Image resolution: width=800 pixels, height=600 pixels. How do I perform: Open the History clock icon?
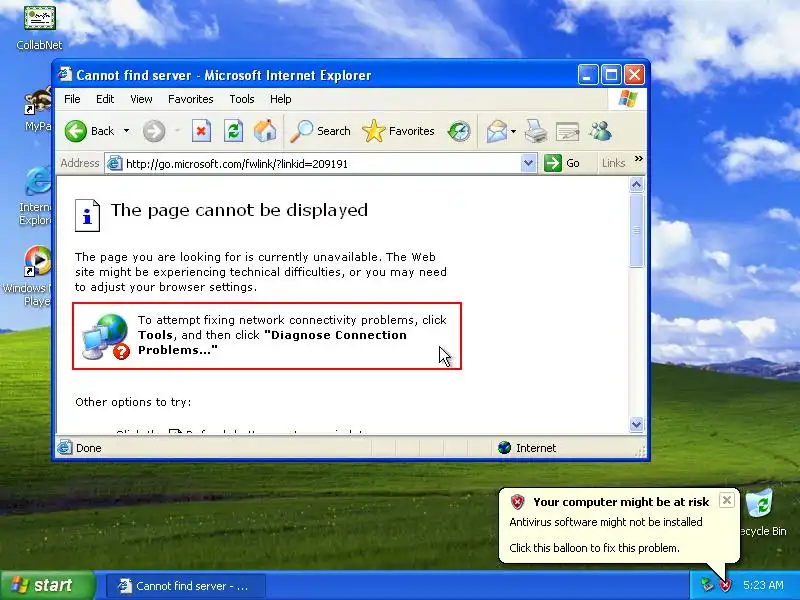point(459,131)
